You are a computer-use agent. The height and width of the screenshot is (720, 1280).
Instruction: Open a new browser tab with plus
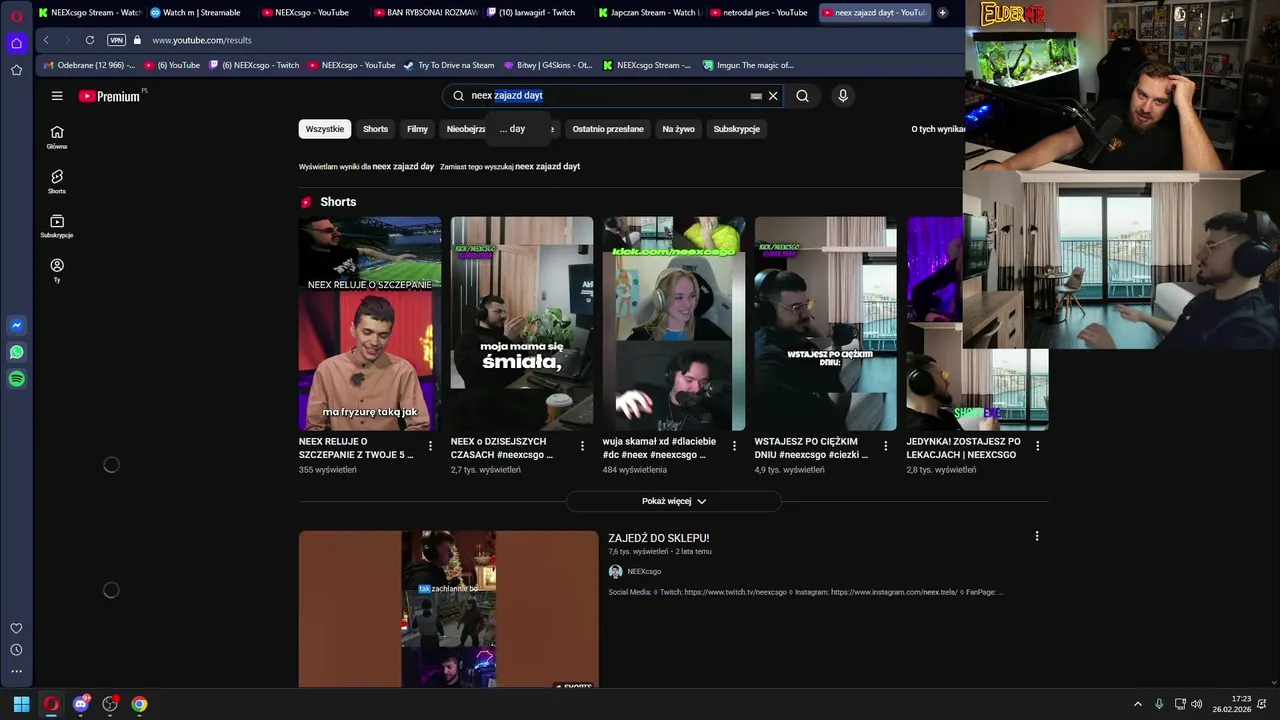[x=942, y=12]
